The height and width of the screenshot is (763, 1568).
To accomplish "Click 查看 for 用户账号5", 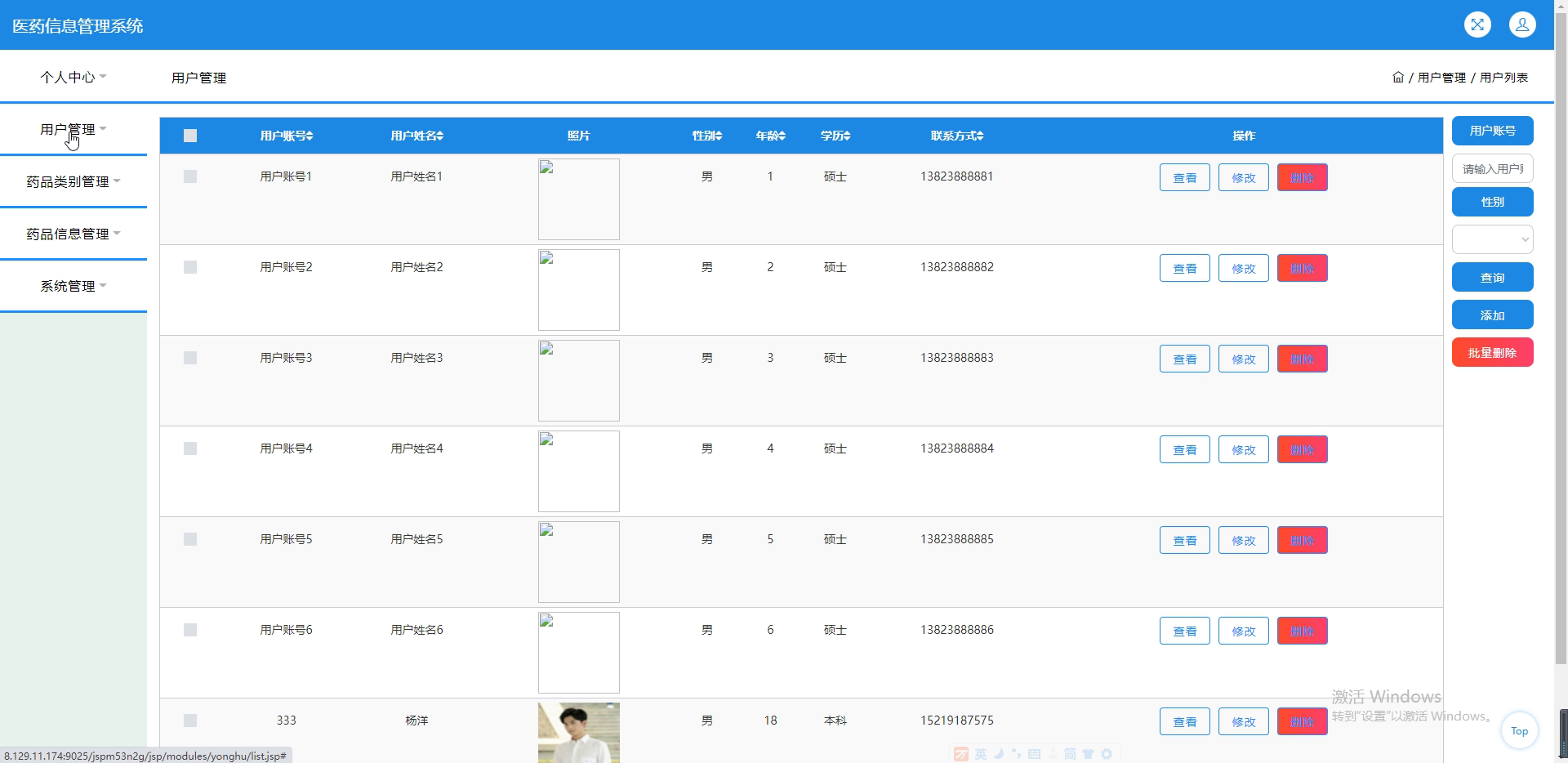I will 1185,540.
